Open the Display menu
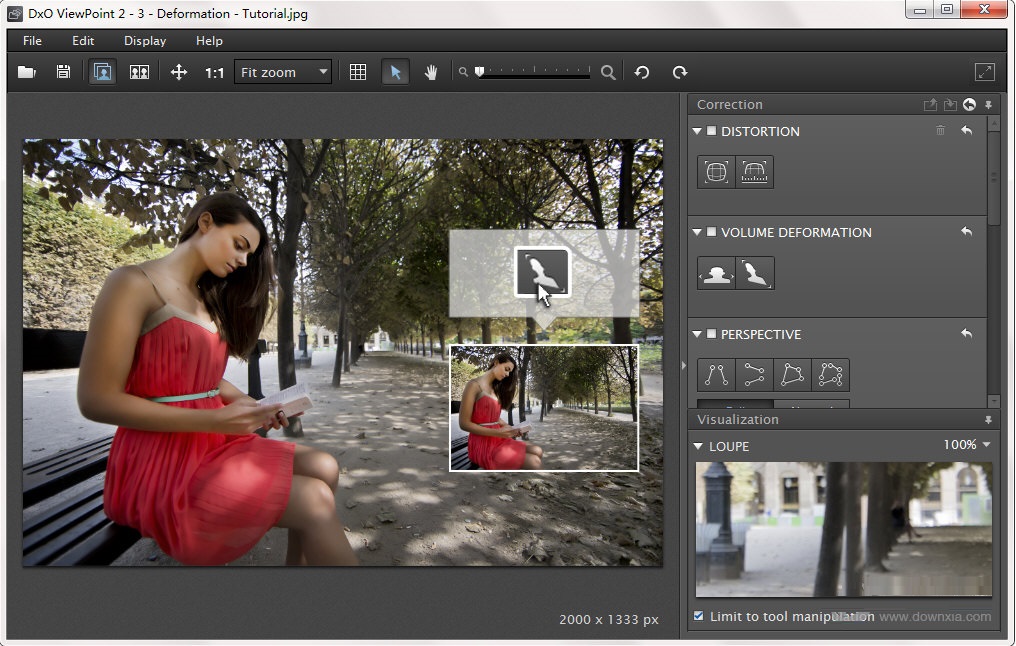The height and width of the screenshot is (646, 1016). 145,41
